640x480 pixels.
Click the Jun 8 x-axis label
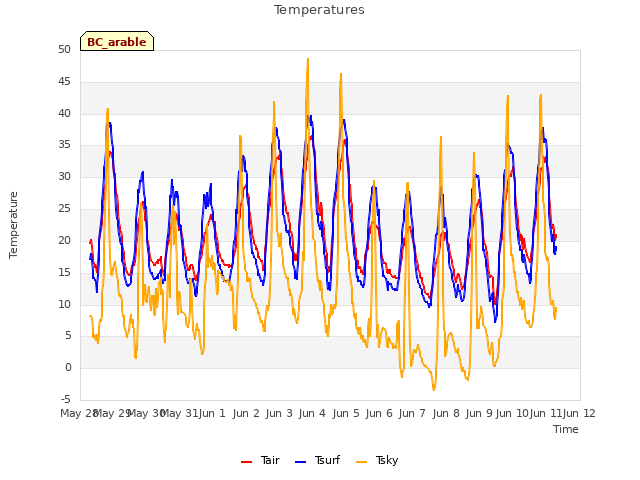446,413
